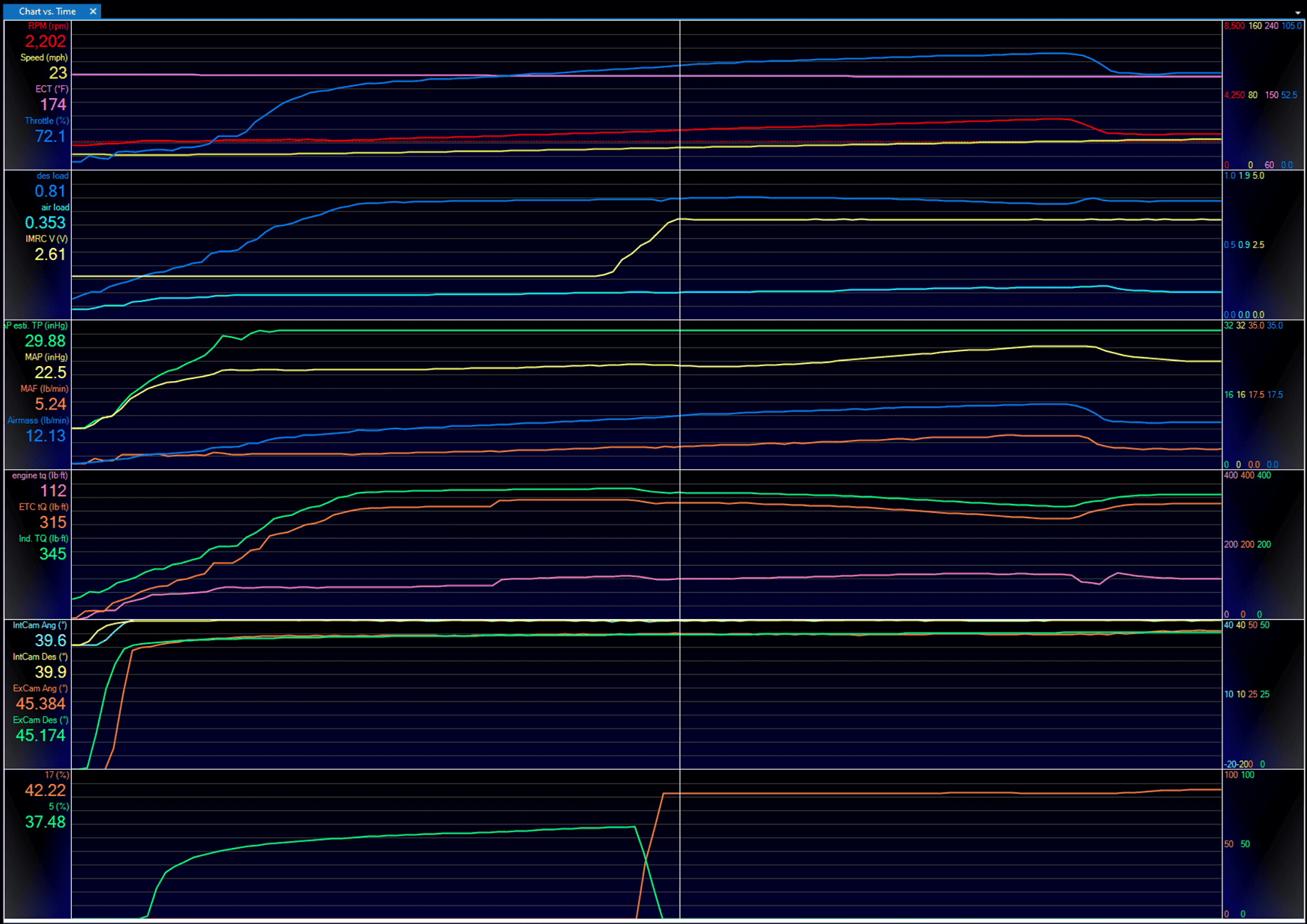Click the vertical white time cursor line
The height and width of the screenshot is (924, 1307).
(680, 469)
